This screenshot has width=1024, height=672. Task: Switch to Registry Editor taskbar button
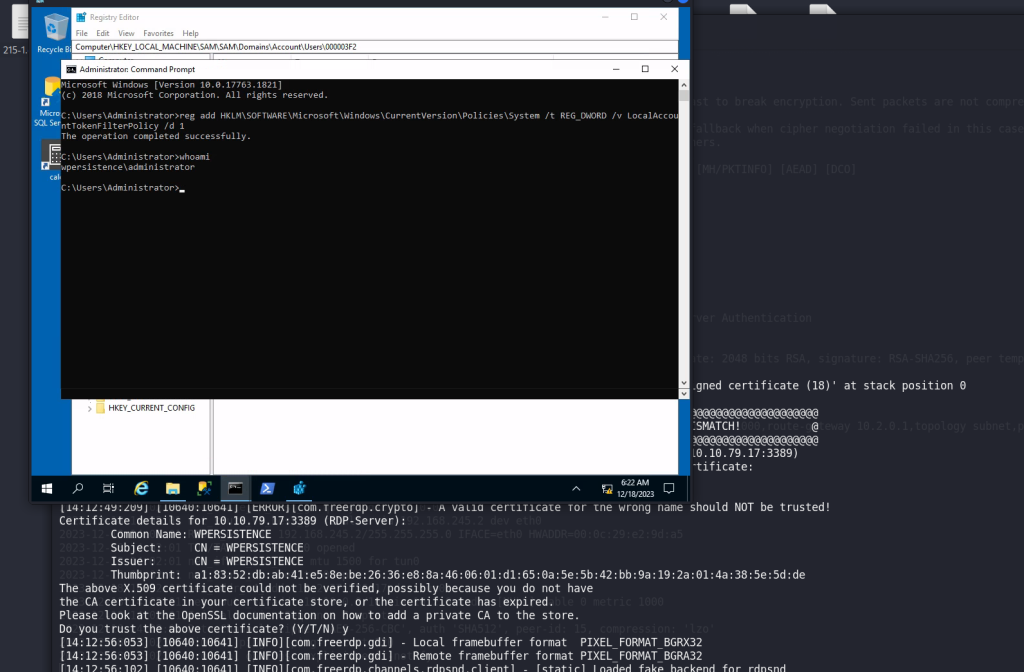tap(299, 488)
